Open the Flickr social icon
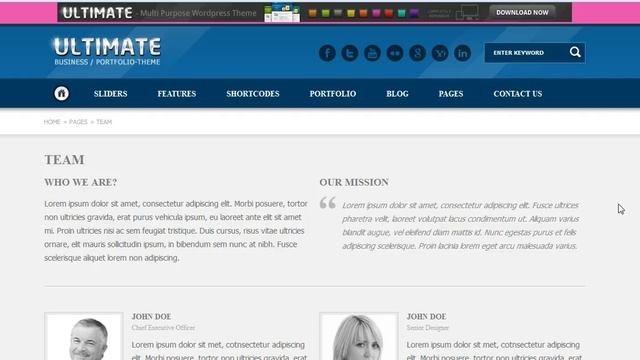640x360 pixels. [395, 53]
